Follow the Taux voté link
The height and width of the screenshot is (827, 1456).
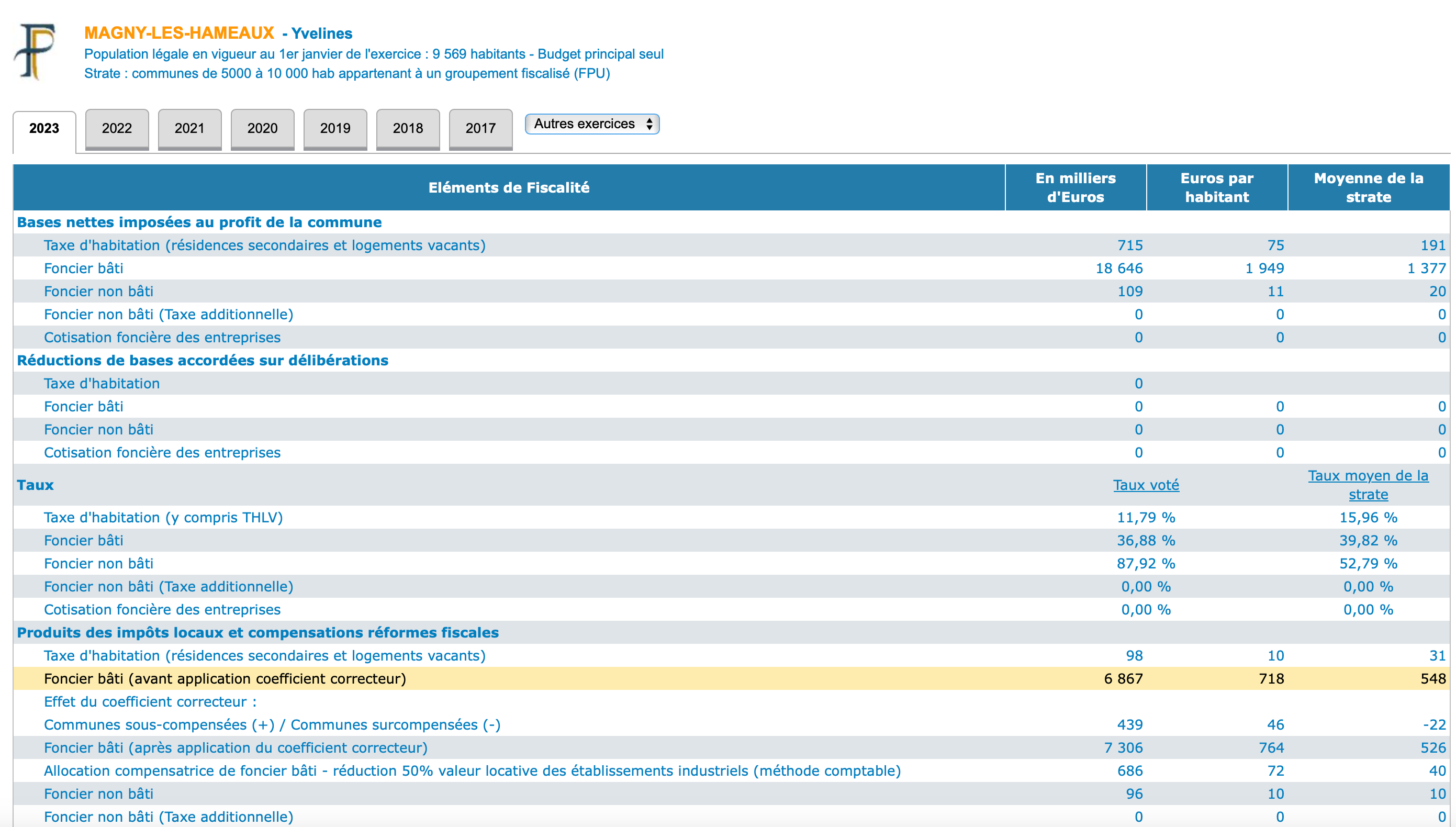1145,485
